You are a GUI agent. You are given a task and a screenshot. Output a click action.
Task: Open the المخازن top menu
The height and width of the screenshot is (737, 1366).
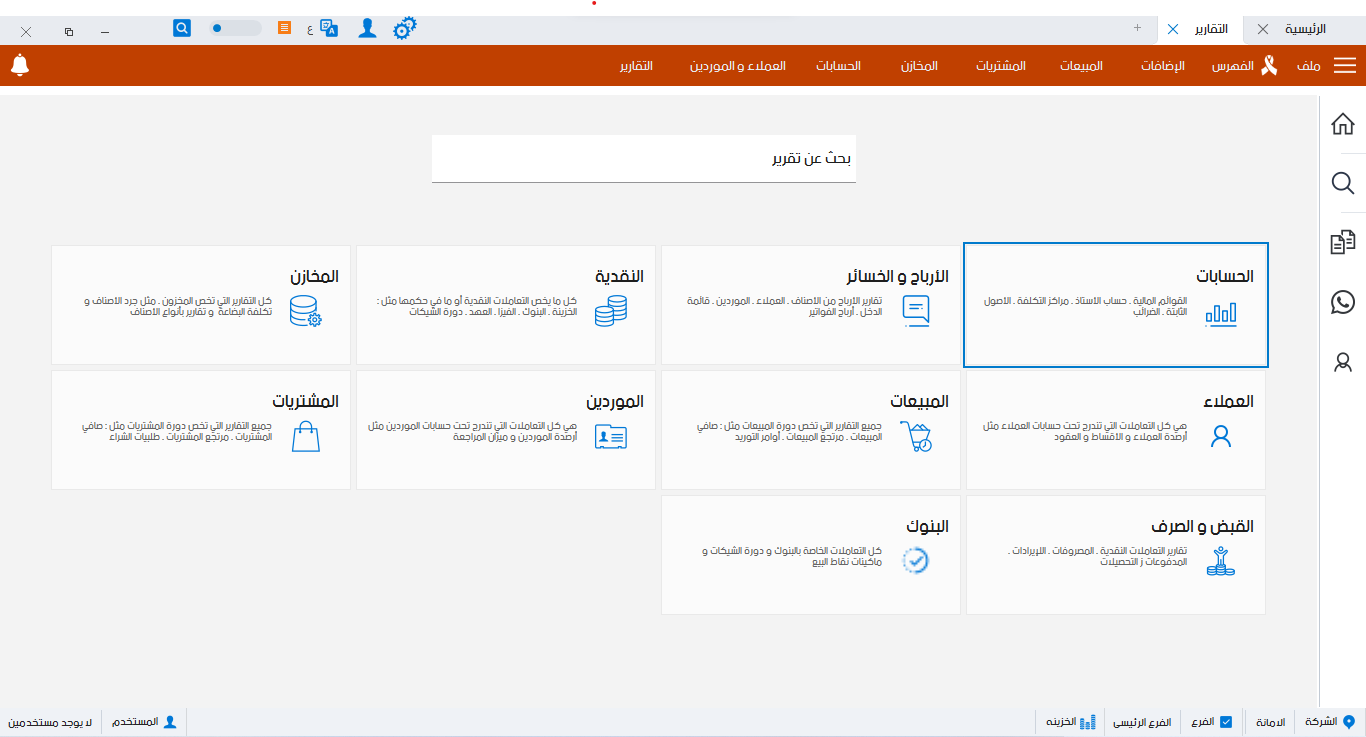tap(919, 66)
